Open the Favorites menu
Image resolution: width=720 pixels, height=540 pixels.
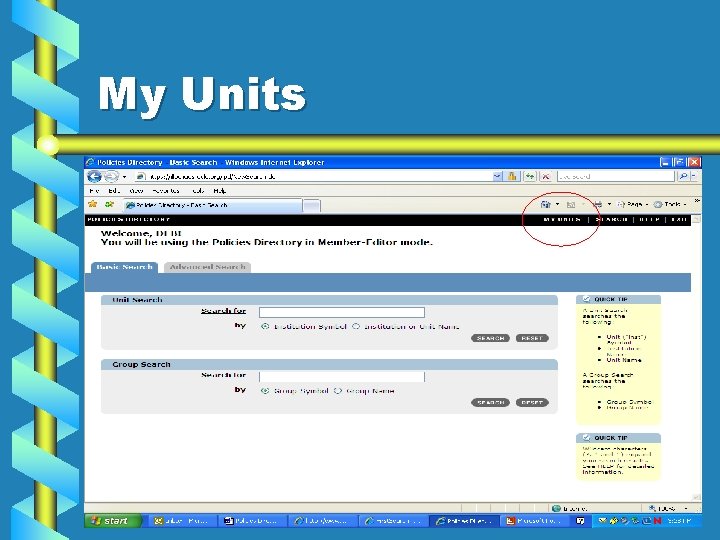click(166, 191)
